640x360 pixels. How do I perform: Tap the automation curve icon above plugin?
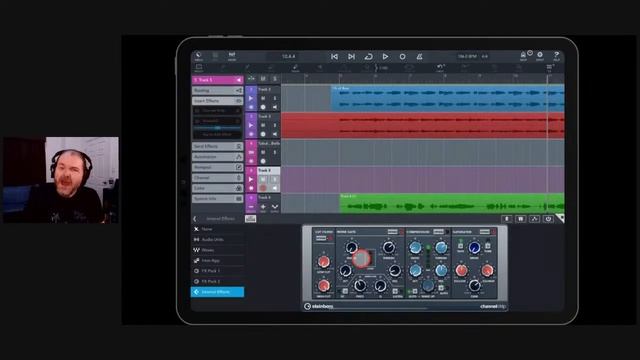coord(534,219)
